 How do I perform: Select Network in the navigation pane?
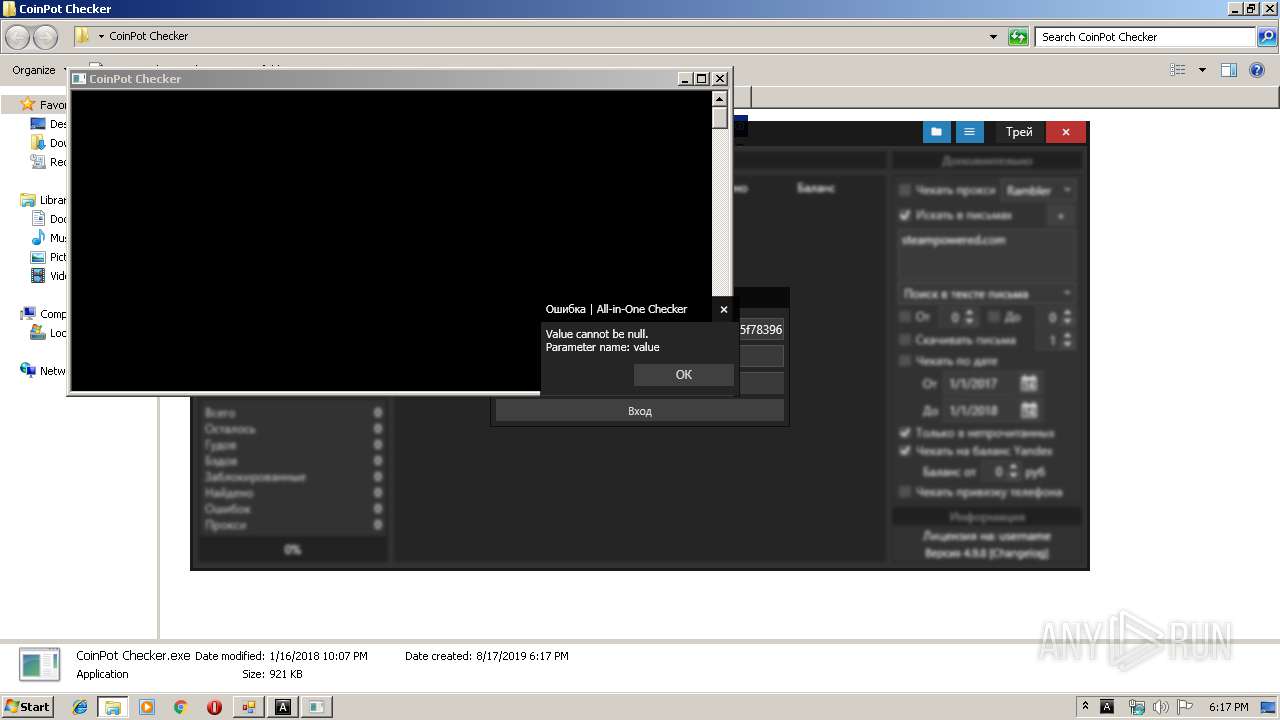point(44,371)
